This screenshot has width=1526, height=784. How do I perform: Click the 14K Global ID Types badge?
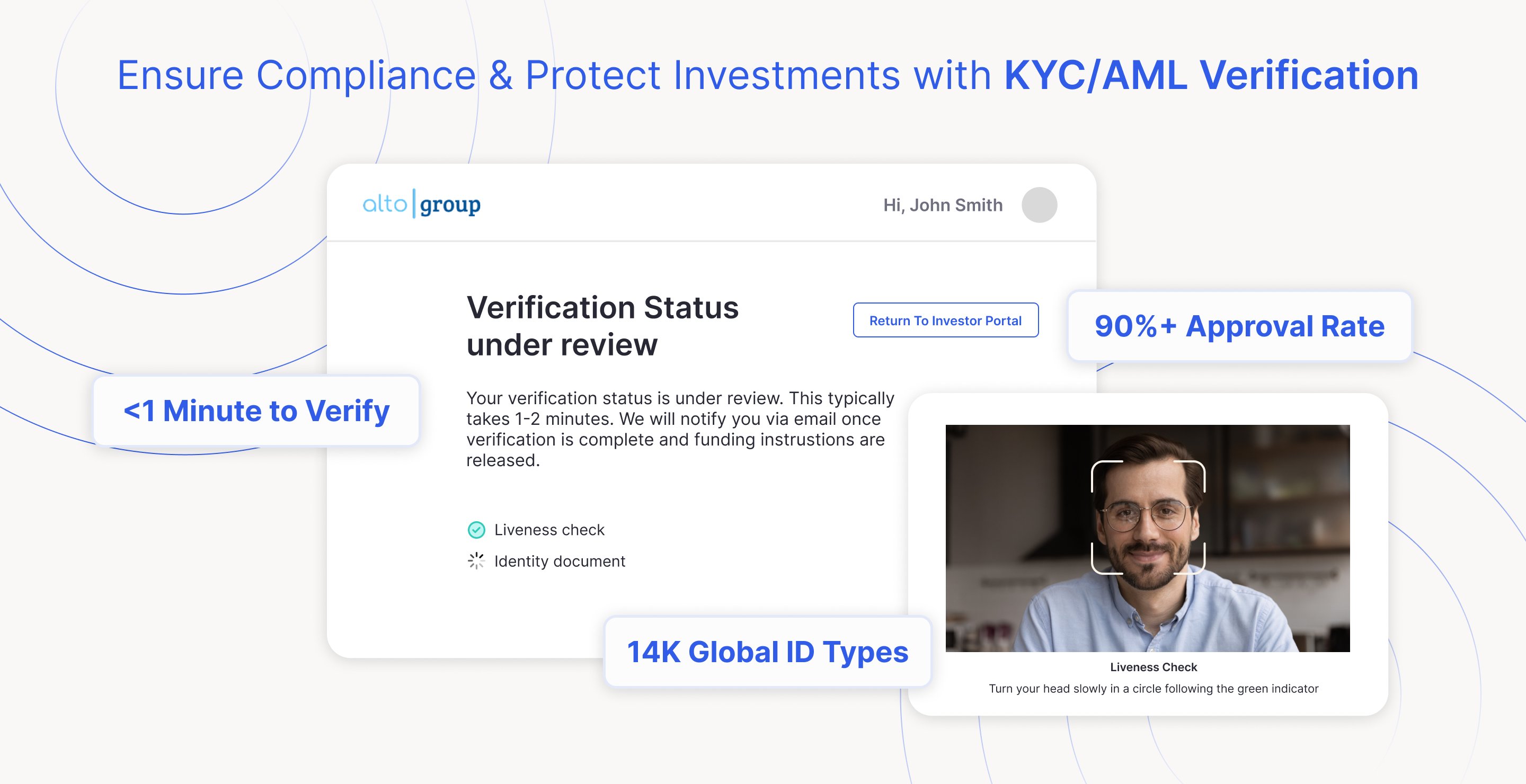(x=767, y=652)
